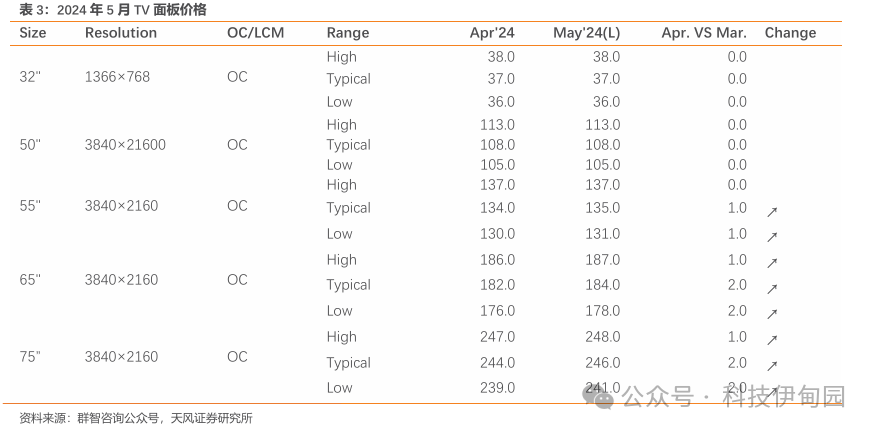Click the up arrow in 65" Typical row
This screenshot has width=873, height=431.
[x=772, y=289]
